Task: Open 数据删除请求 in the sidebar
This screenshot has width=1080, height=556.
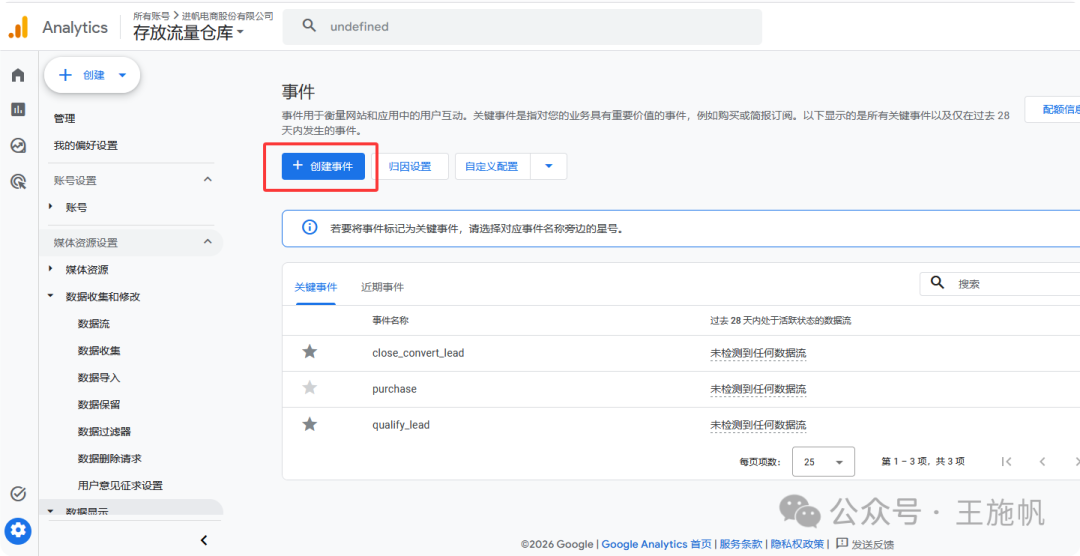Action: [110, 458]
